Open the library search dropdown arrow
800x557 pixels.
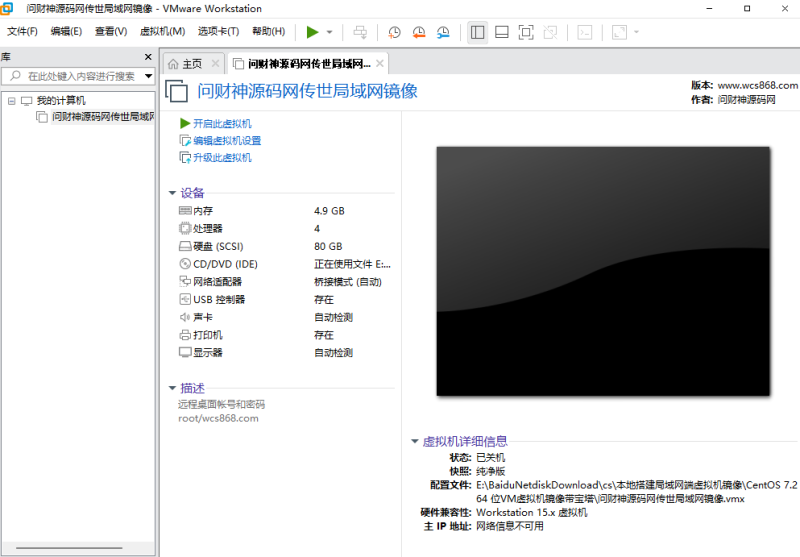(x=148, y=76)
